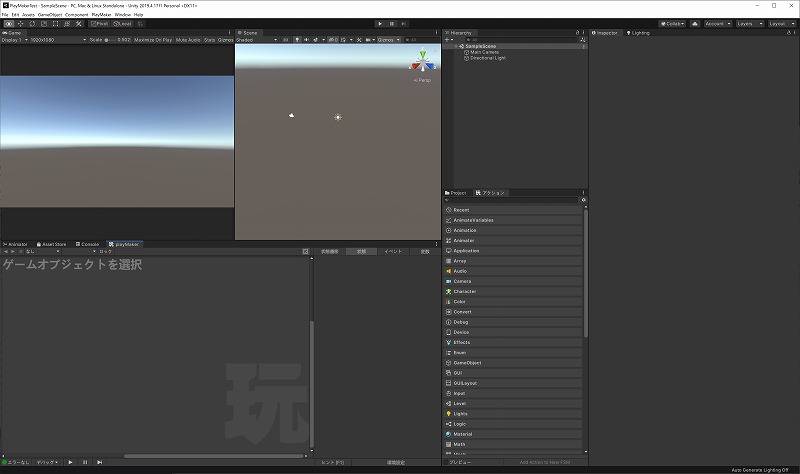This screenshot has height=474, width=800.
Task: Select the Rotate tool
Action: 32,23
